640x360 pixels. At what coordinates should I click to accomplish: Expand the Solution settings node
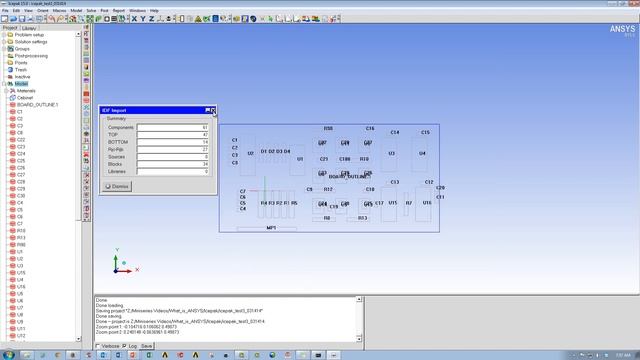[x=4, y=42]
